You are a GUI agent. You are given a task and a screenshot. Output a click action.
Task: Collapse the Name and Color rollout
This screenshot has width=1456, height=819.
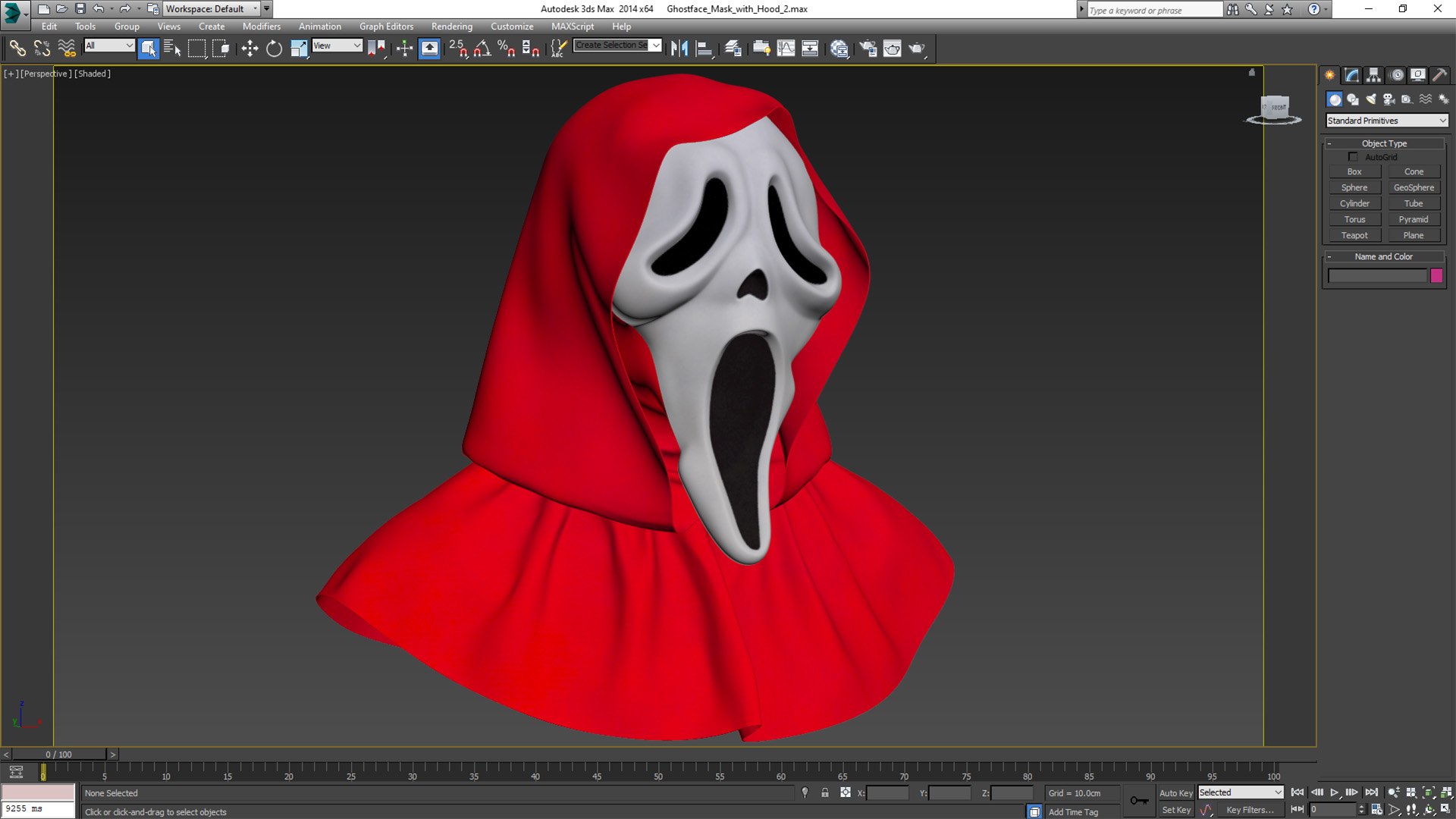(x=1384, y=256)
